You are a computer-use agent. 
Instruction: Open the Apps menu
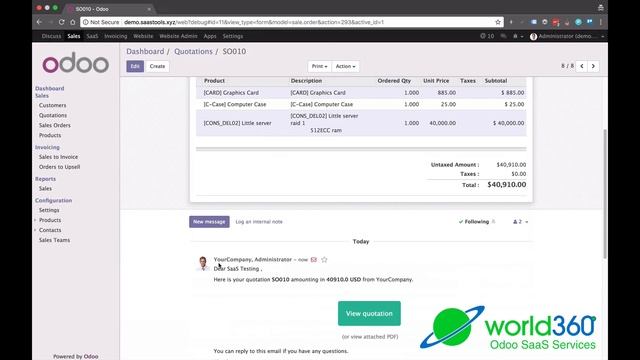click(210, 36)
